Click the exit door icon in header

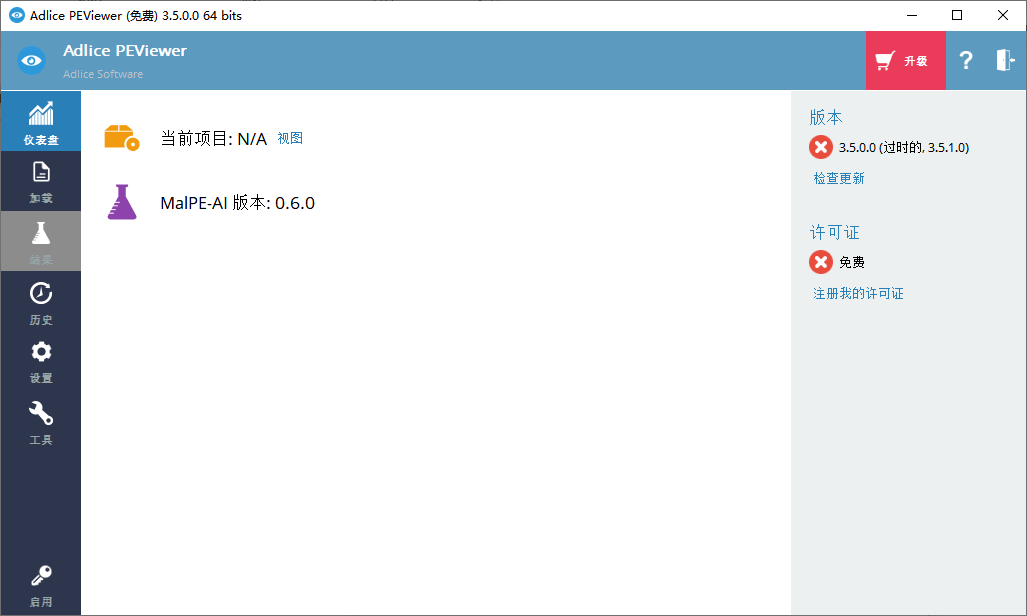click(1005, 60)
